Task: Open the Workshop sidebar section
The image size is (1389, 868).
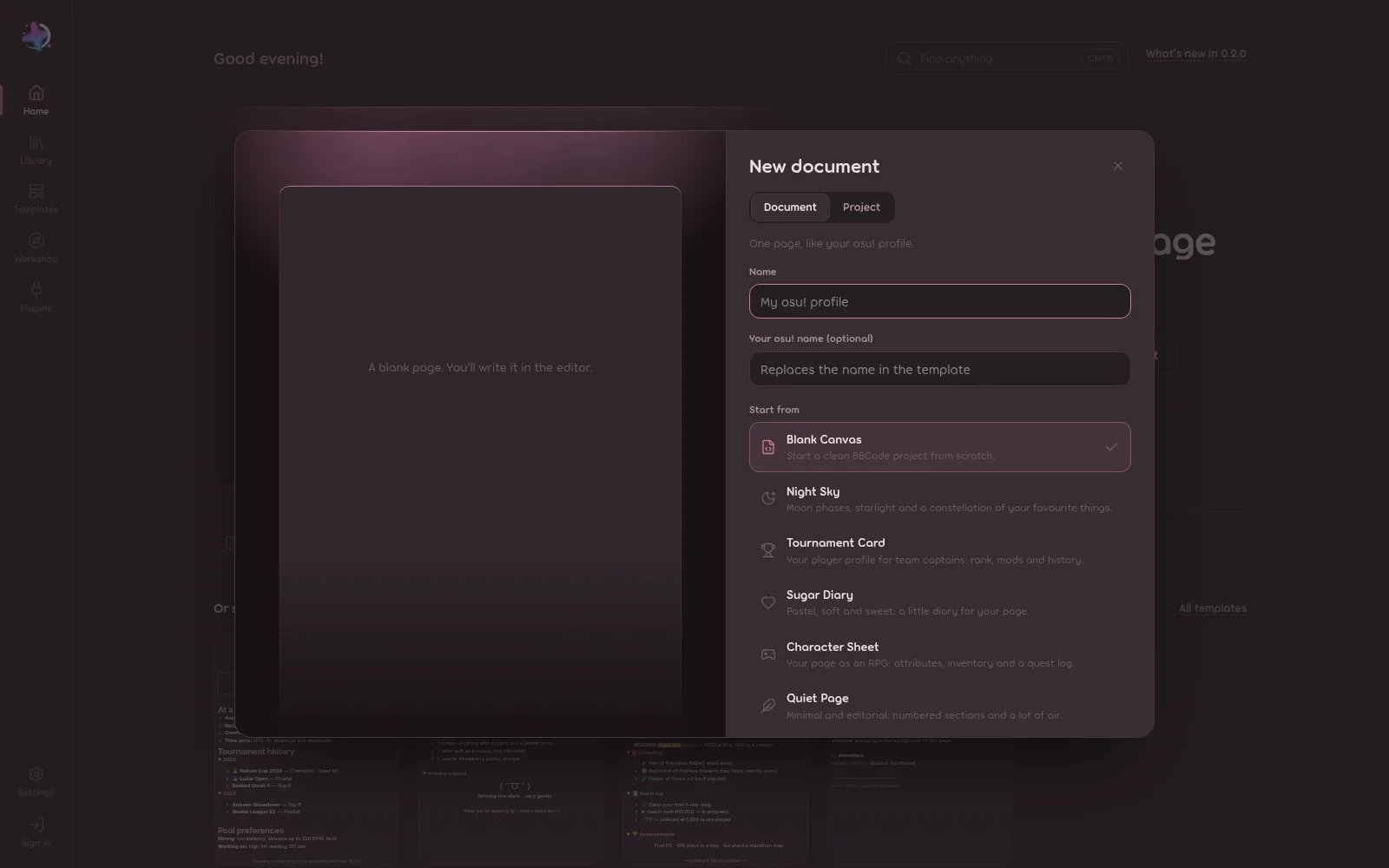Action: [36, 248]
